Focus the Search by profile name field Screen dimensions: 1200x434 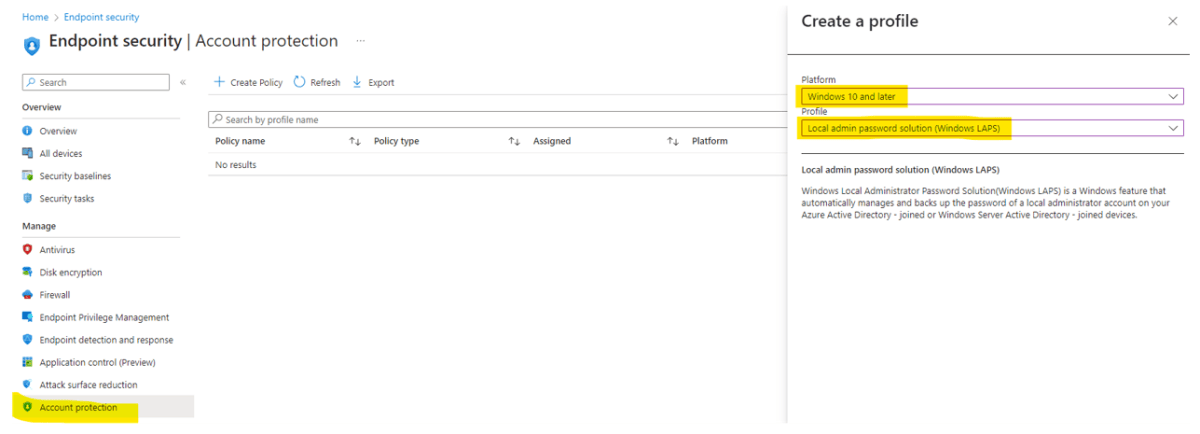tap(497, 120)
